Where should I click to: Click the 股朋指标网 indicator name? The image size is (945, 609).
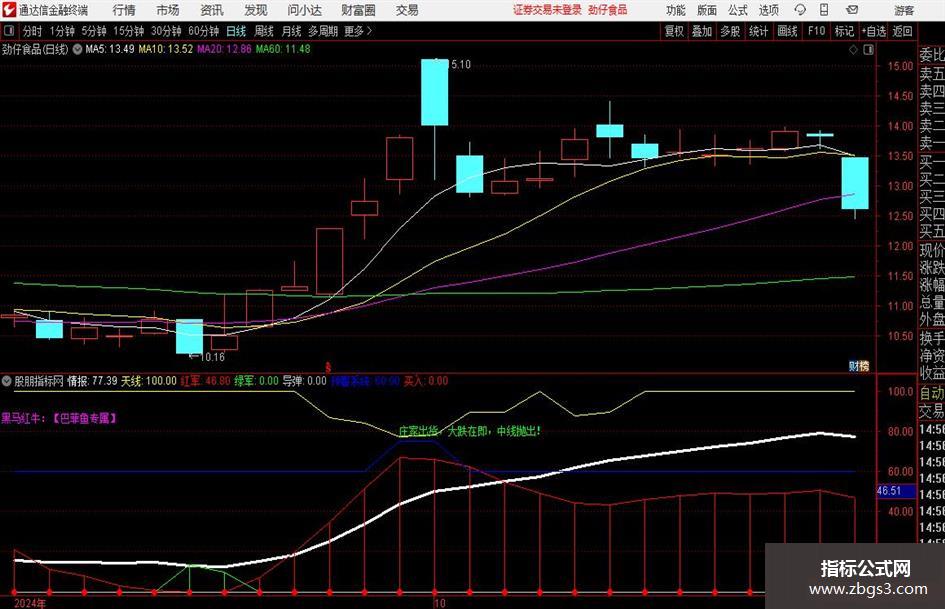pos(39,381)
